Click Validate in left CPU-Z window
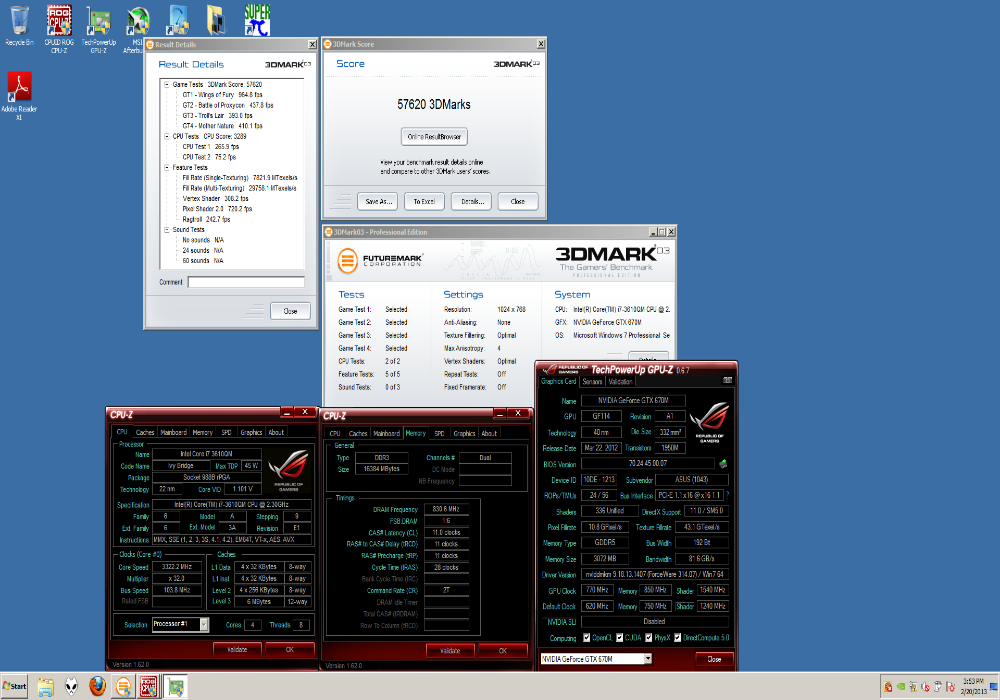The width and height of the screenshot is (1000, 700). pyautogui.click(x=237, y=650)
